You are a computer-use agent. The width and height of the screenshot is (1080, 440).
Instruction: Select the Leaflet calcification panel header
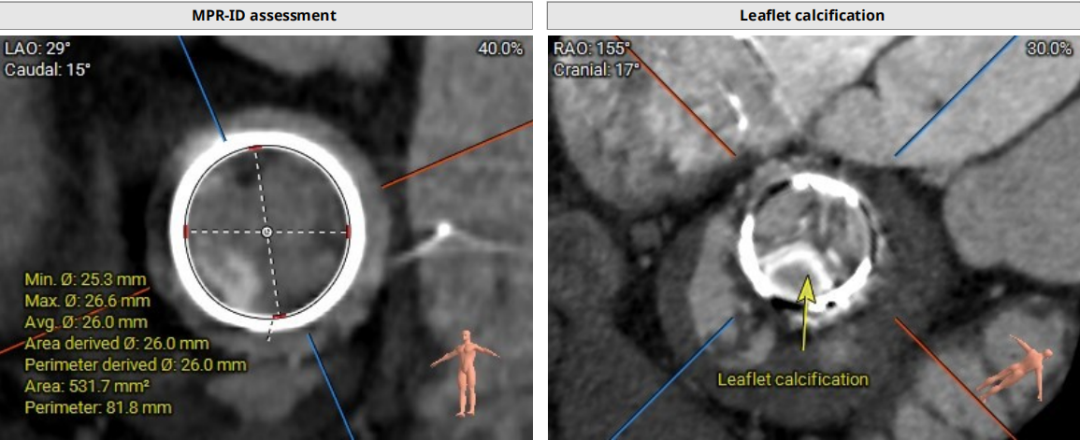(x=813, y=14)
